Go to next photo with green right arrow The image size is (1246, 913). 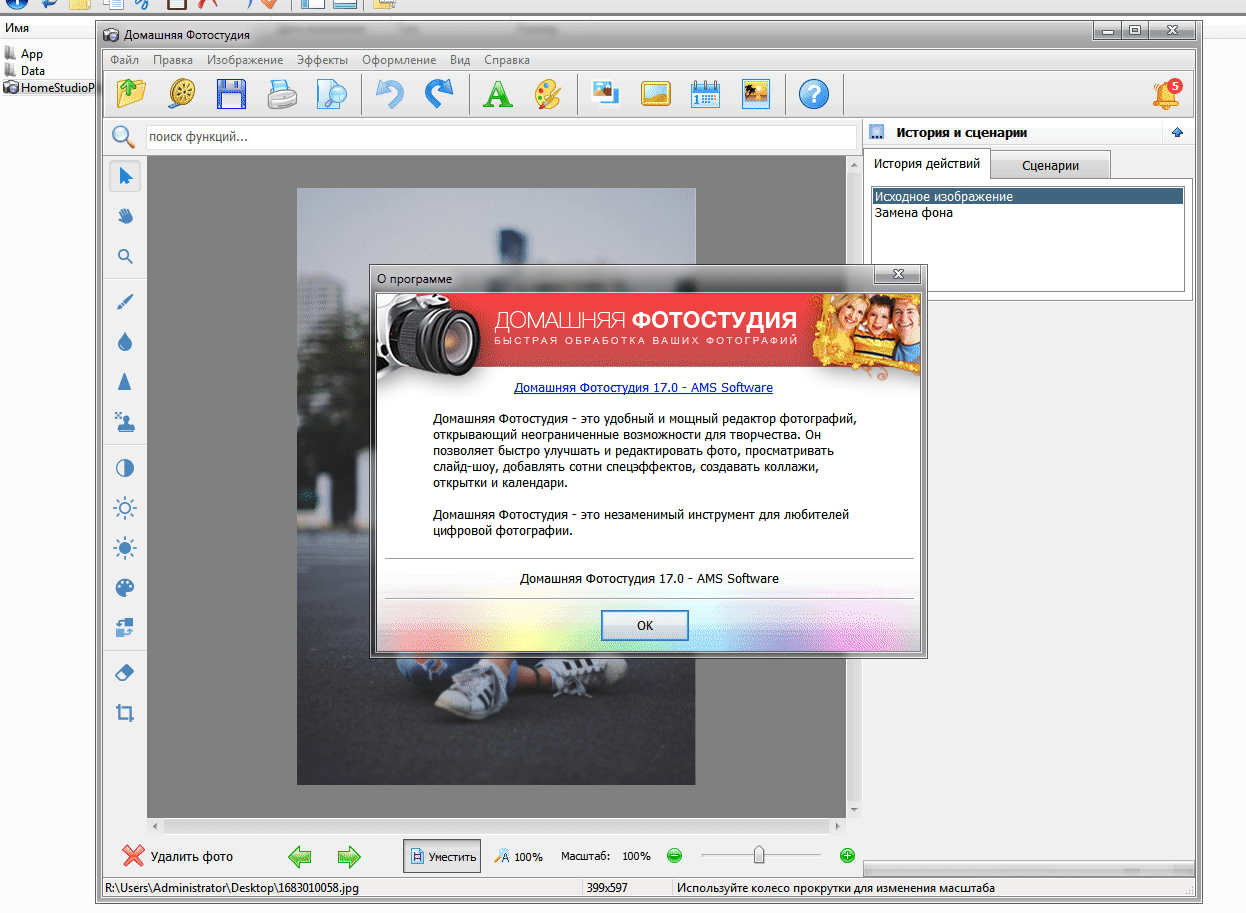coord(349,856)
